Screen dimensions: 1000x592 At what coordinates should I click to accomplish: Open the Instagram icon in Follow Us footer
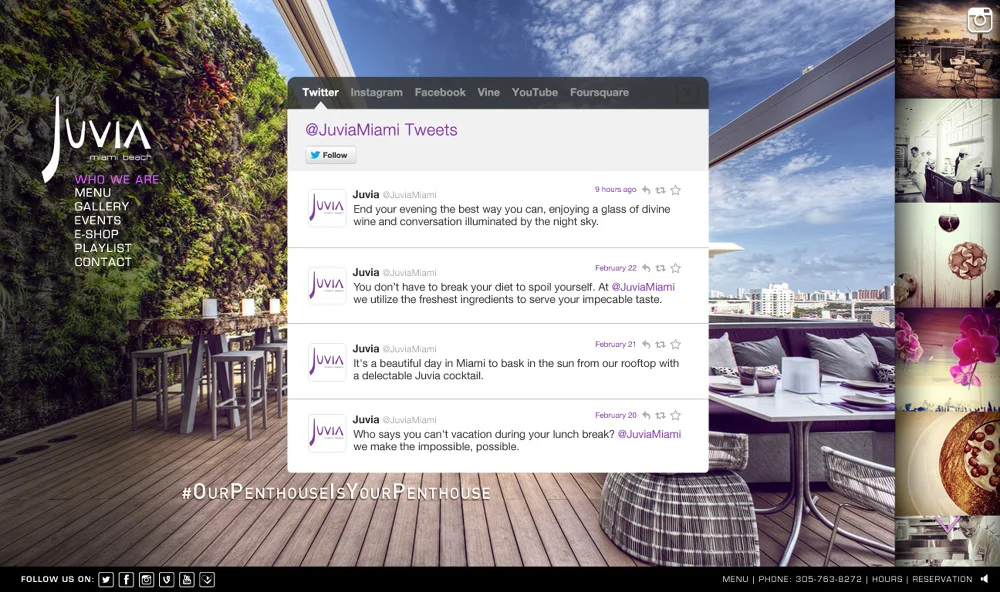tap(147, 579)
